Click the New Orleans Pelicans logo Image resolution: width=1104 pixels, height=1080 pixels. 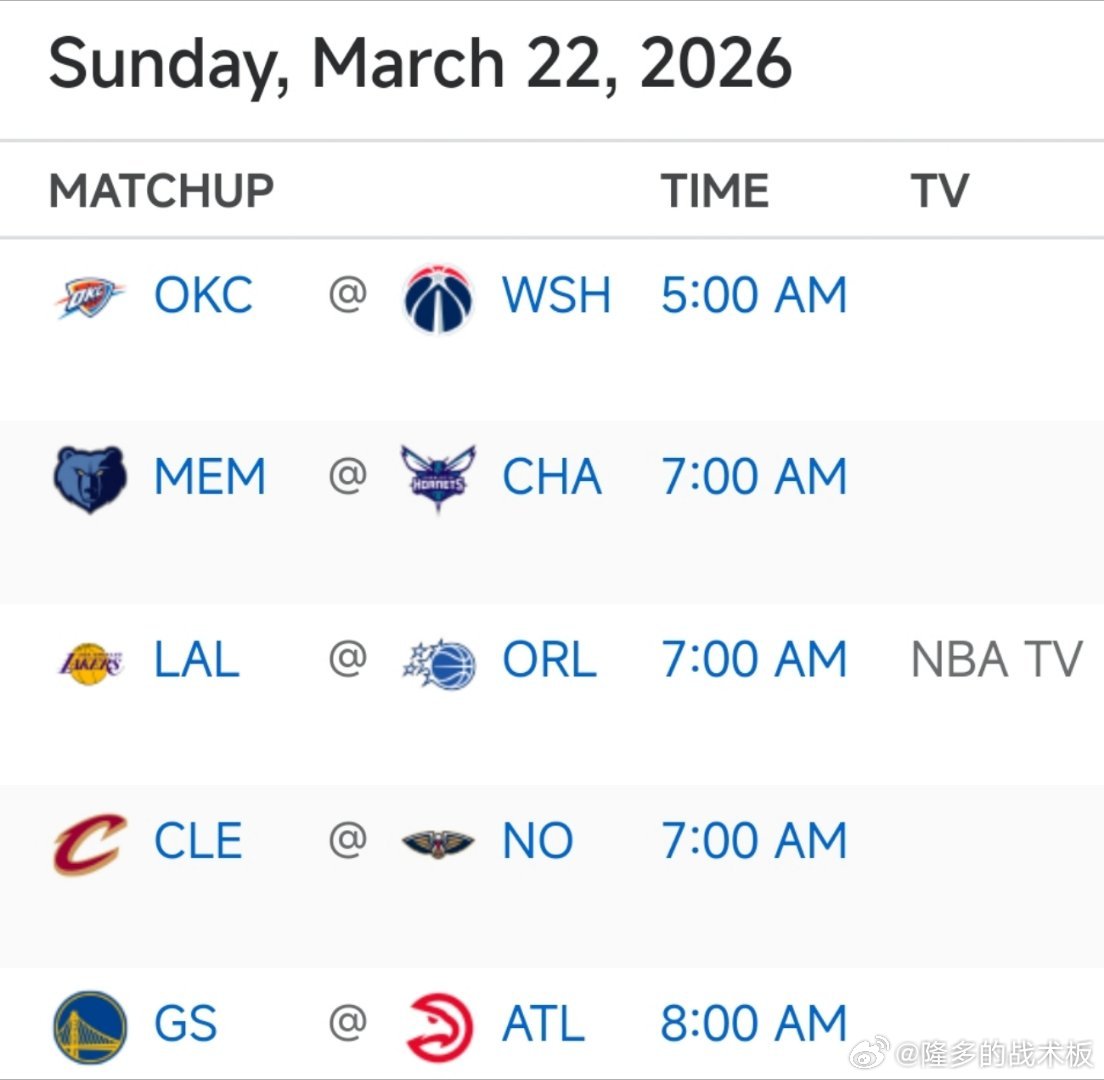438,844
